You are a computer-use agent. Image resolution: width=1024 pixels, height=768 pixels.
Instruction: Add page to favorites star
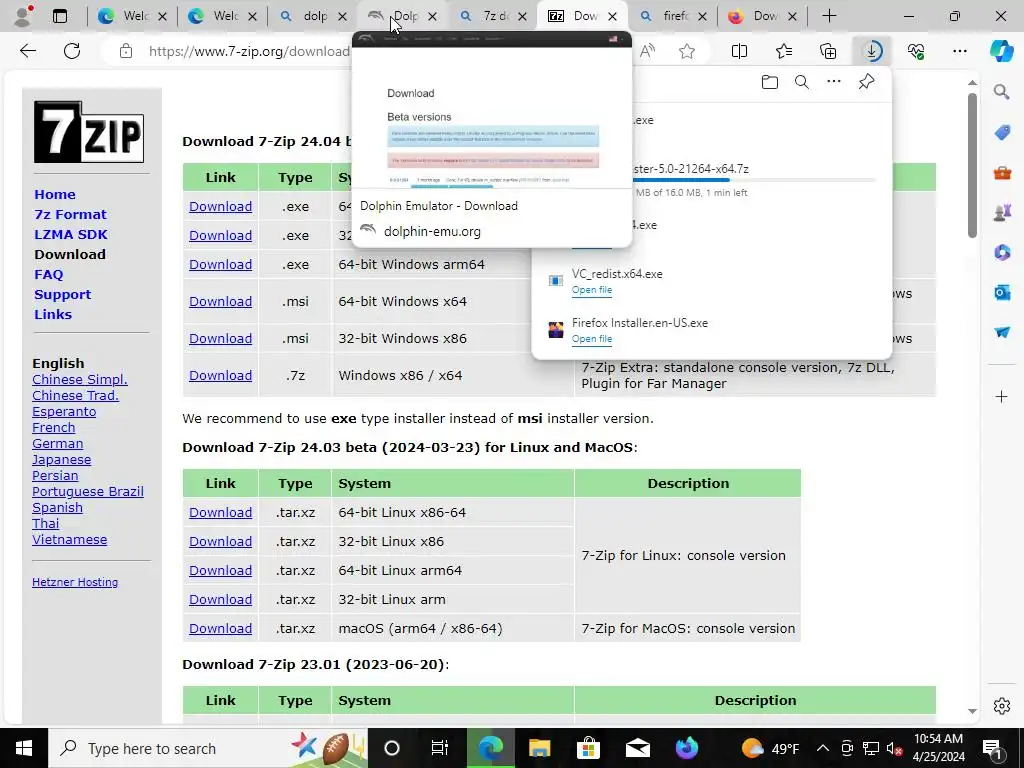[x=686, y=51]
